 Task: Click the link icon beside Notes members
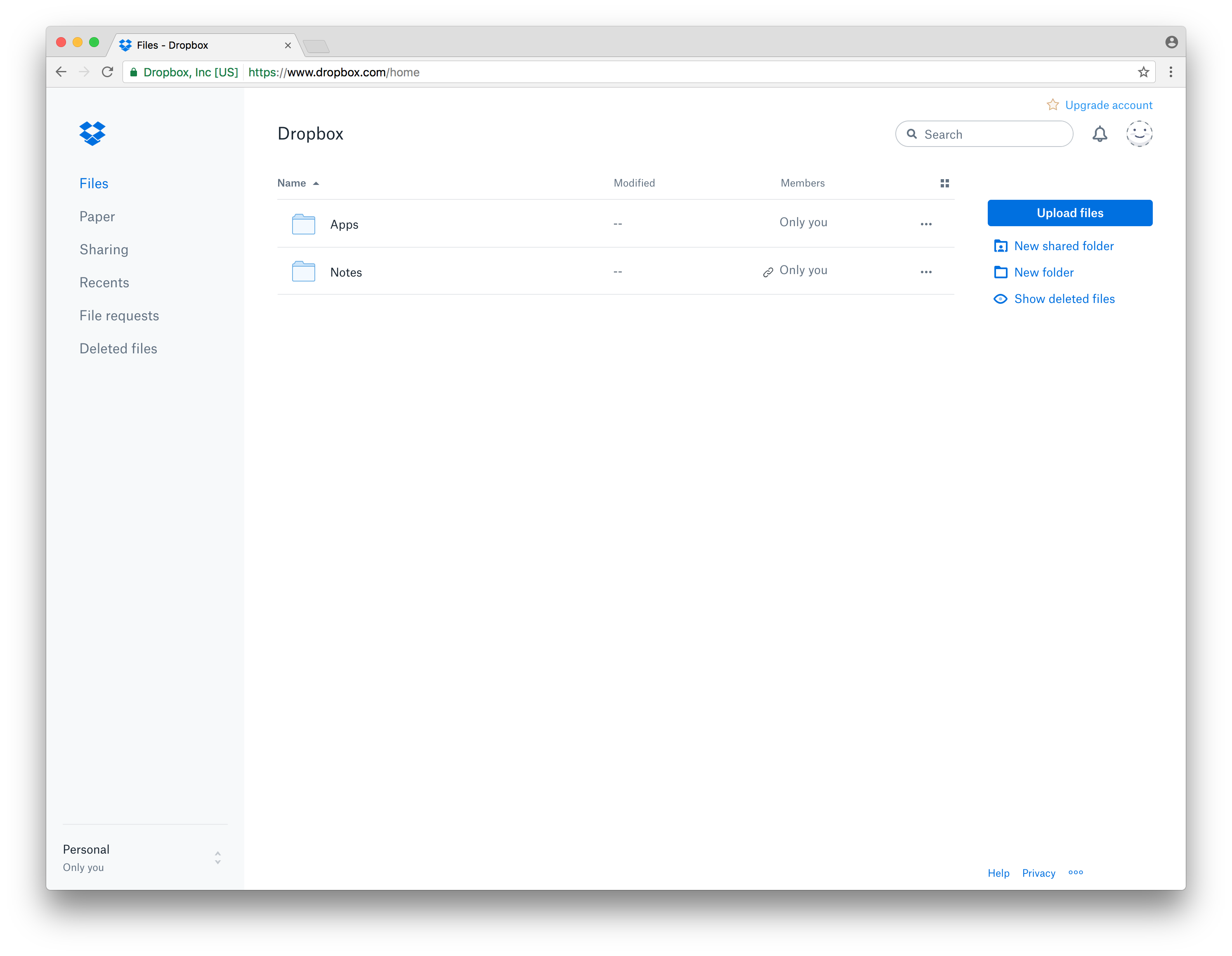pyautogui.click(x=768, y=272)
